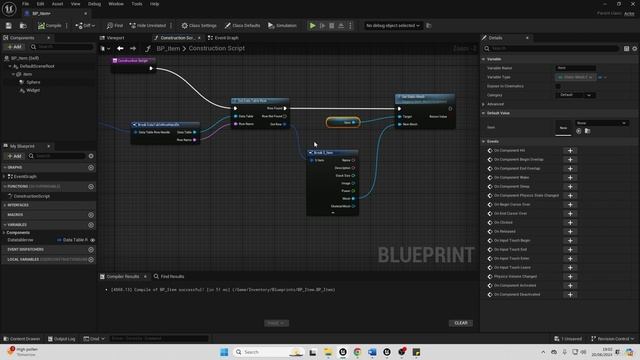This screenshot has width=640, height=360.
Task: Select the Widget component in tree
Action: (33, 90)
